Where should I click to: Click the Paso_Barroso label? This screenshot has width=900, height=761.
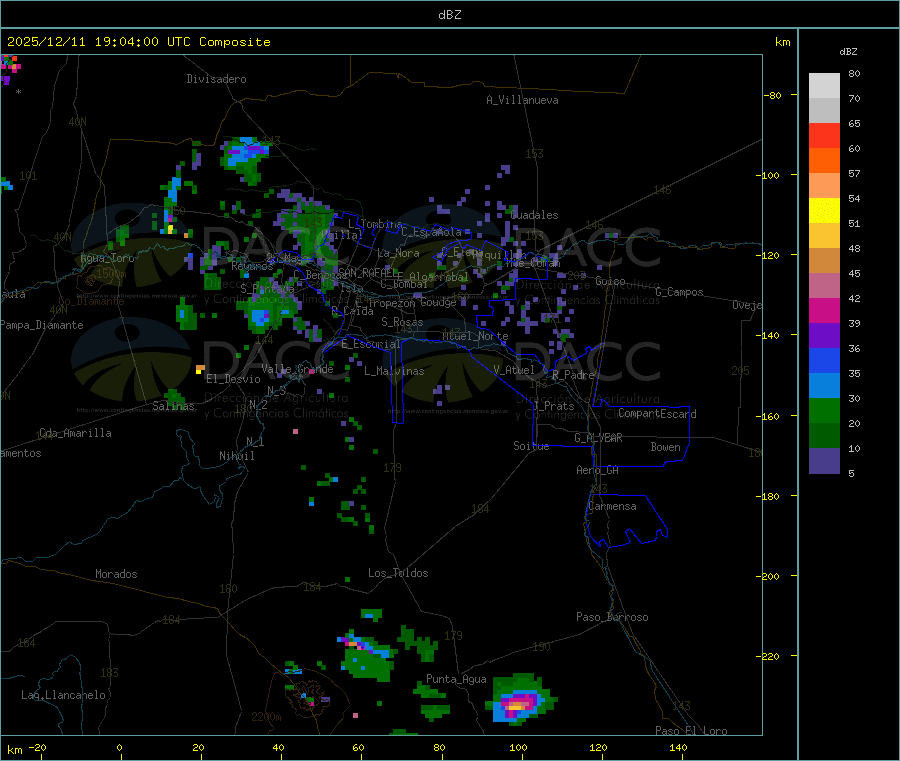(612, 618)
